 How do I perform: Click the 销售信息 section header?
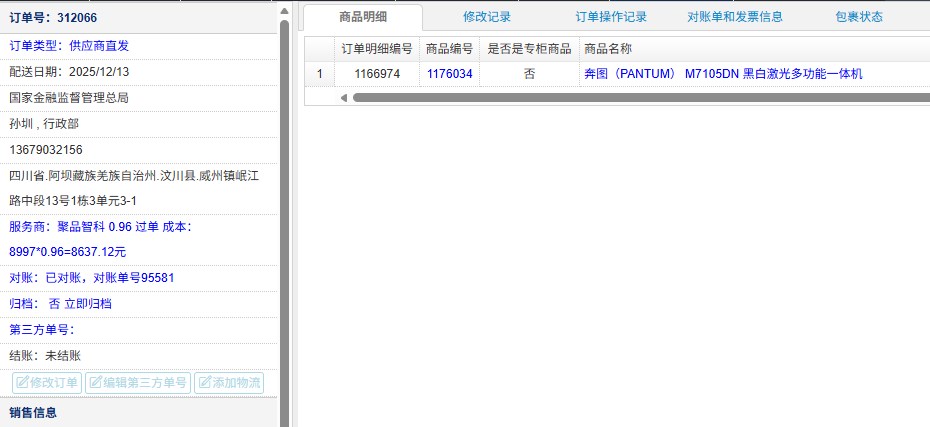(x=33, y=412)
